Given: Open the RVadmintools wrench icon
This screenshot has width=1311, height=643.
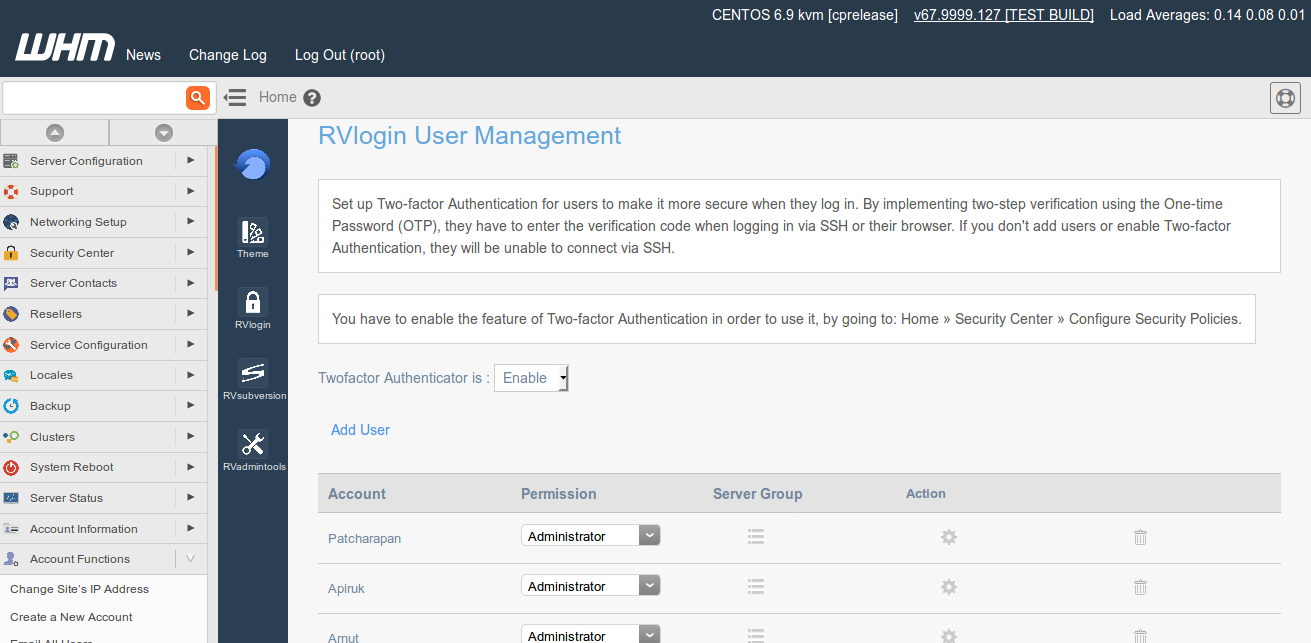Looking at the screenshot, I should pyautogui.click(x=253, y=445).
